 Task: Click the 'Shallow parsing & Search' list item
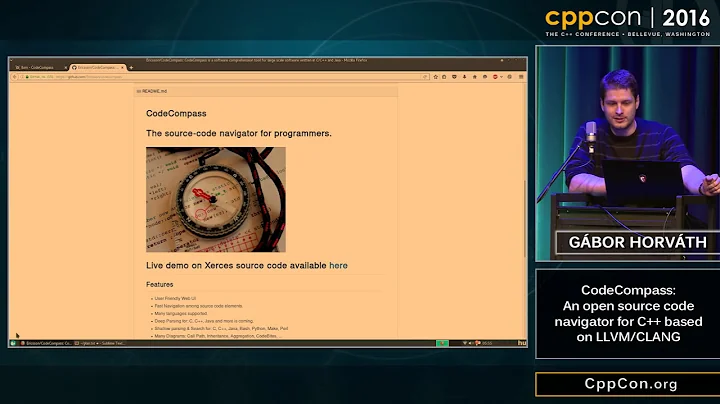[221, 329]
